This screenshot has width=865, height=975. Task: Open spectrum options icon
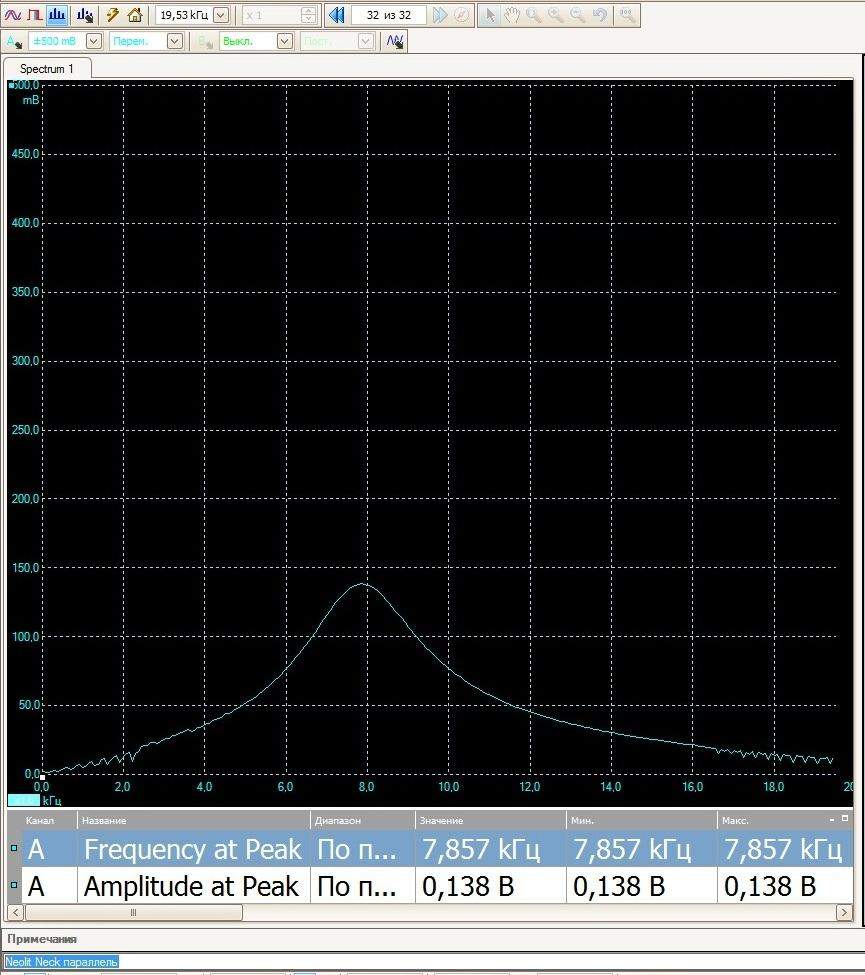pyautogui.click(x=84, y=15)
